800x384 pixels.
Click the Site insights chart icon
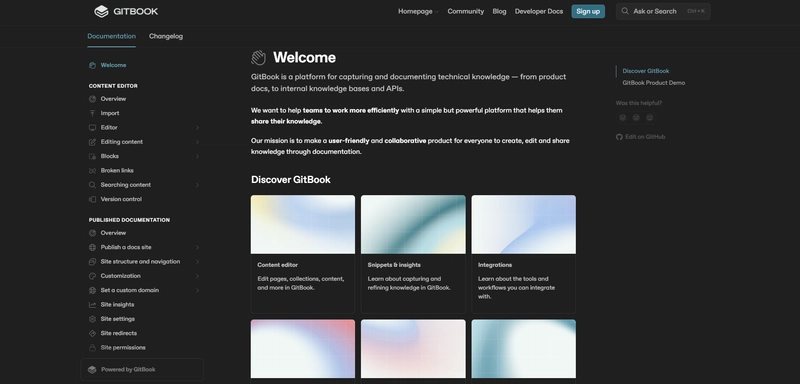(92, 304)
